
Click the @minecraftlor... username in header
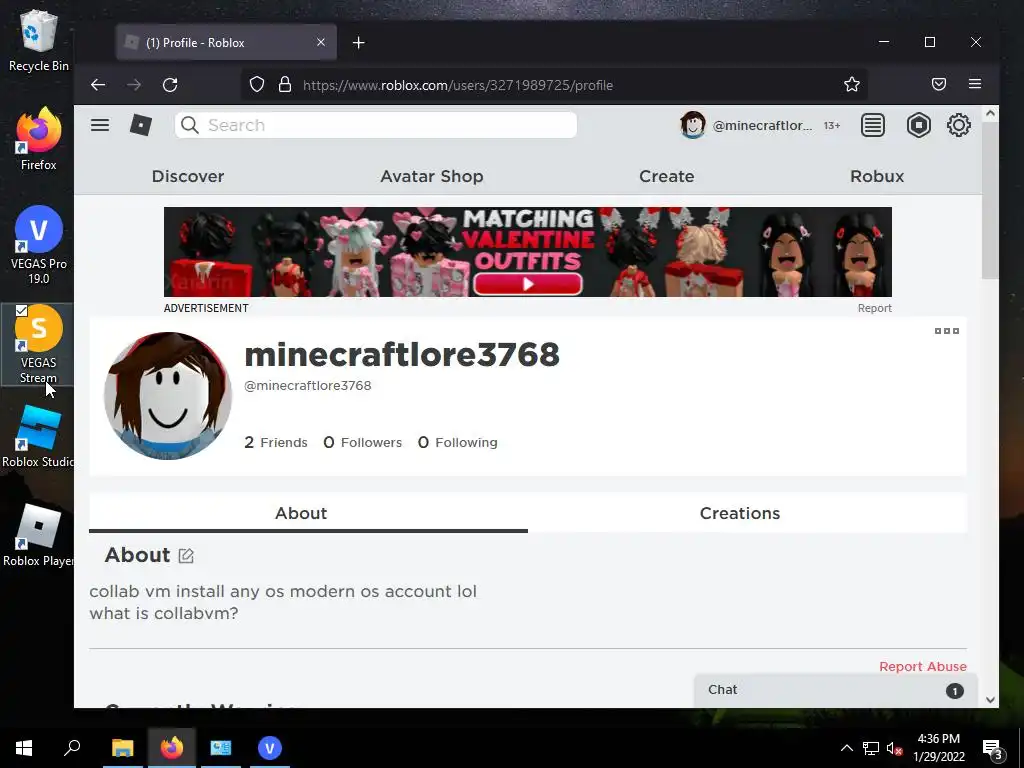coord(762,125)
